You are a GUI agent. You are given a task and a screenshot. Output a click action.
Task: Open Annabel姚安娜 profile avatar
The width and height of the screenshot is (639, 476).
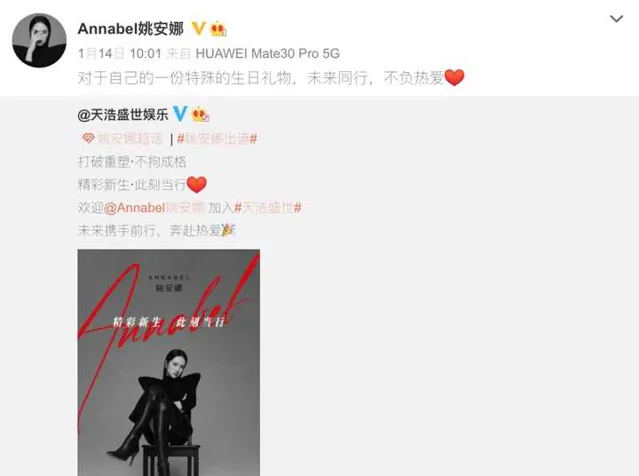(x=40, y=40)
